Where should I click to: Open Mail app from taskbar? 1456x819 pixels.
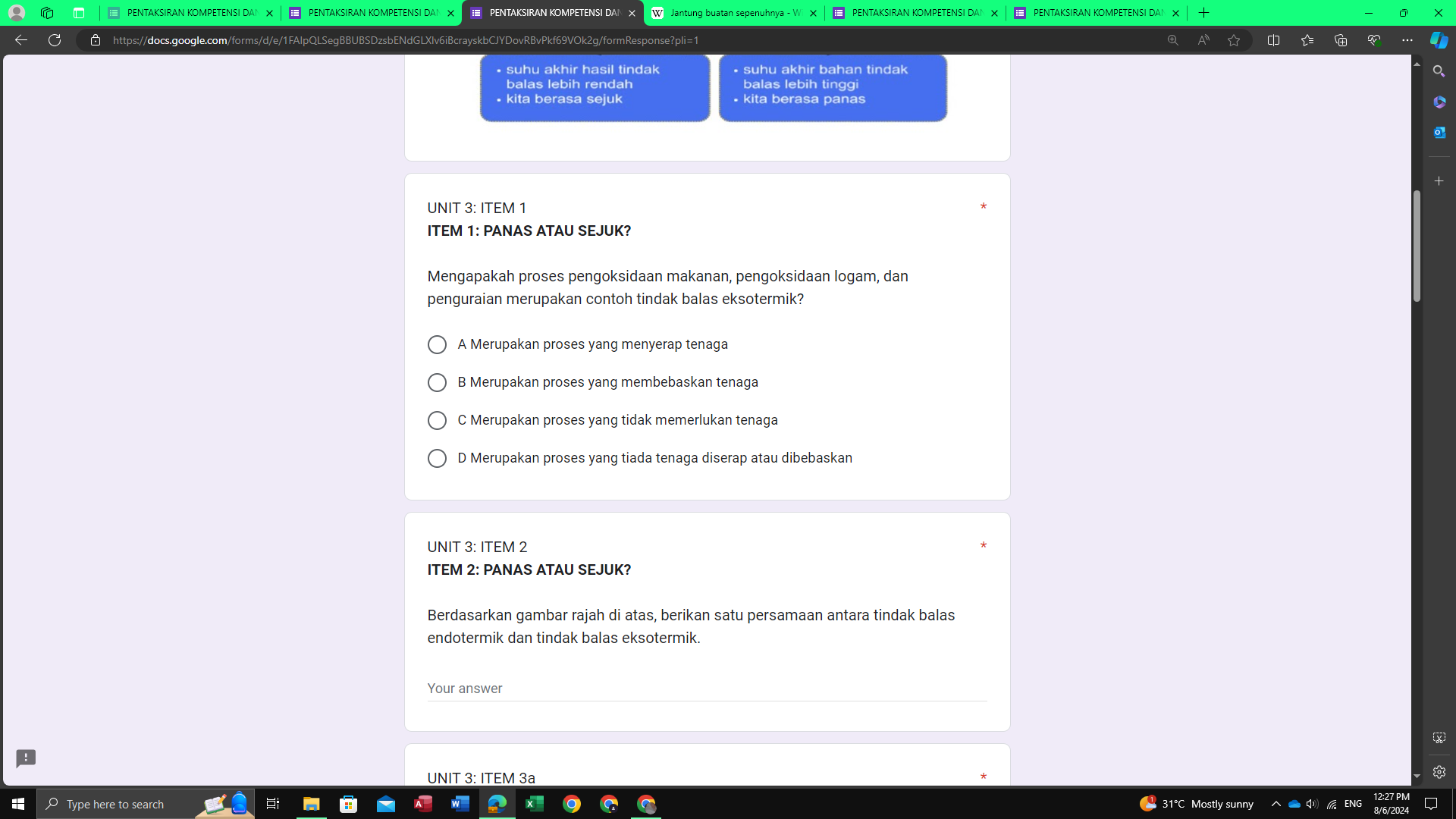pyautogui.click(x=385, y=804)
